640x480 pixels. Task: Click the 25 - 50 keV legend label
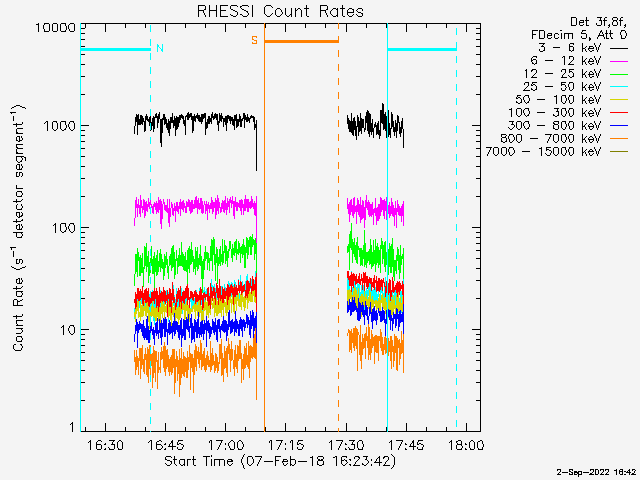562,87
